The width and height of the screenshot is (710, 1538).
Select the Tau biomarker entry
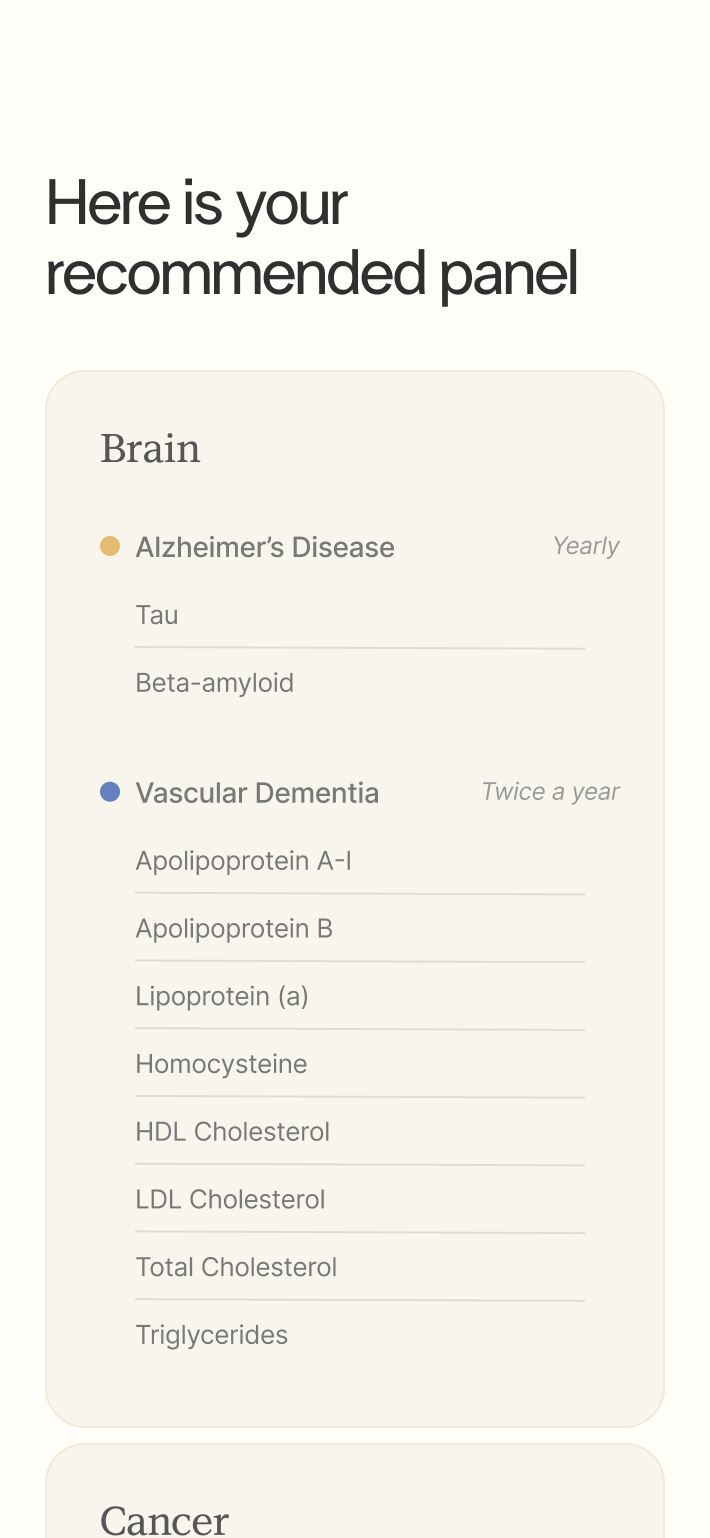pos(157,615)
